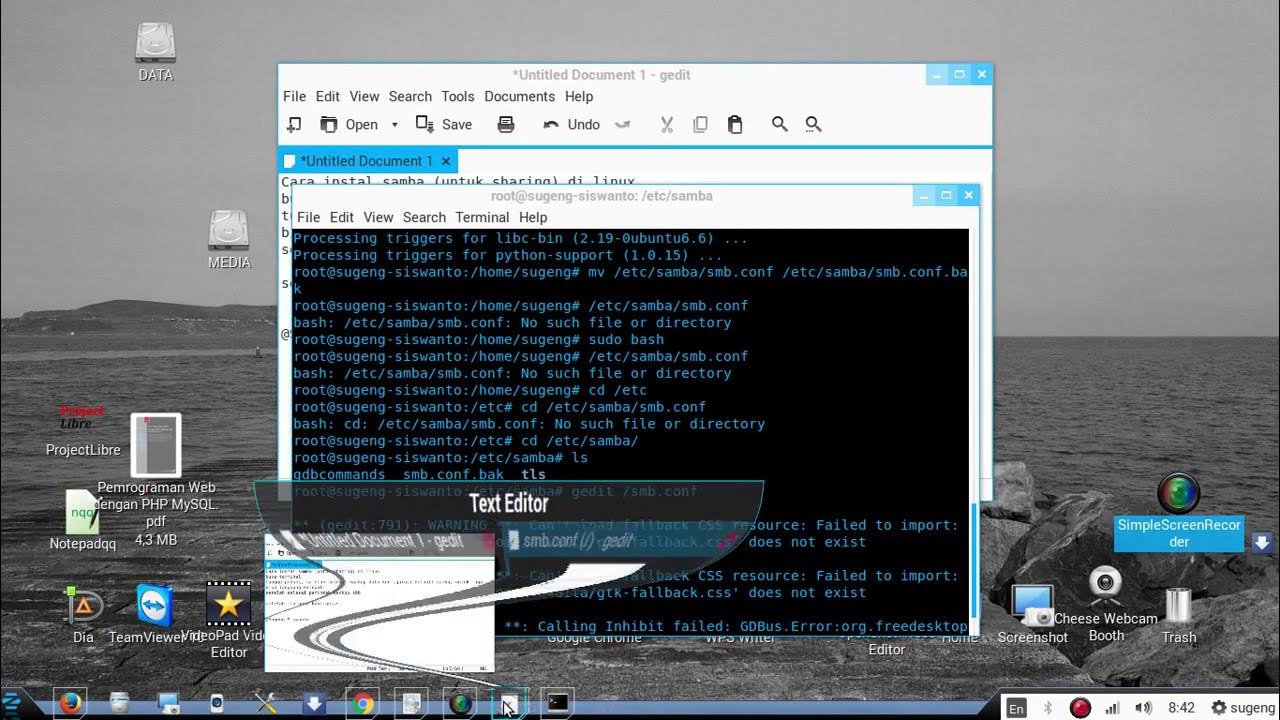Open gedit Help menu
The image size is (1280, 720).
click(579, 96)
